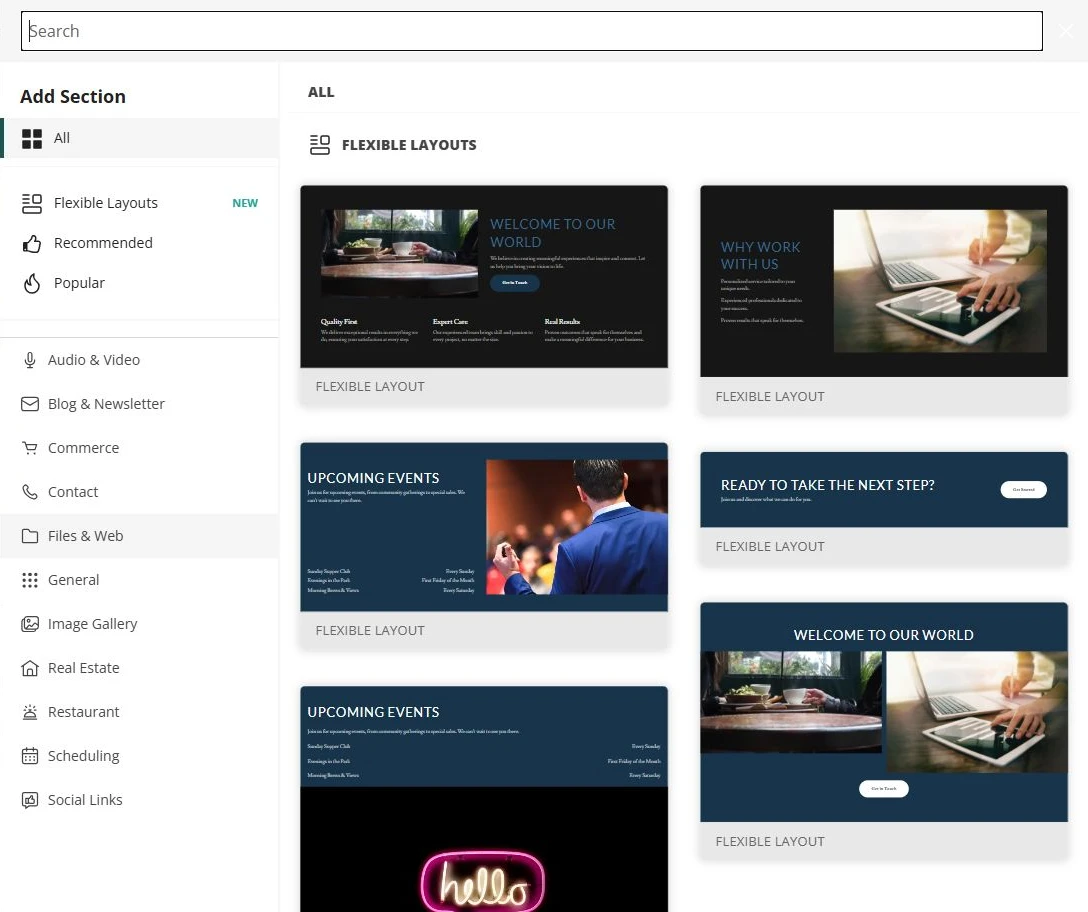Open the Recommended sections label
Screen dimensions: 1088x912
103,243
